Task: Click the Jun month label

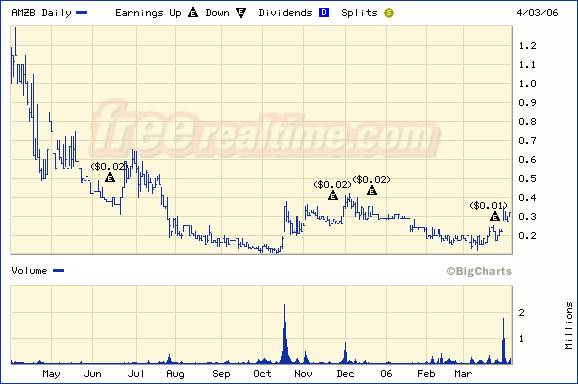Action: pos(93,374)
